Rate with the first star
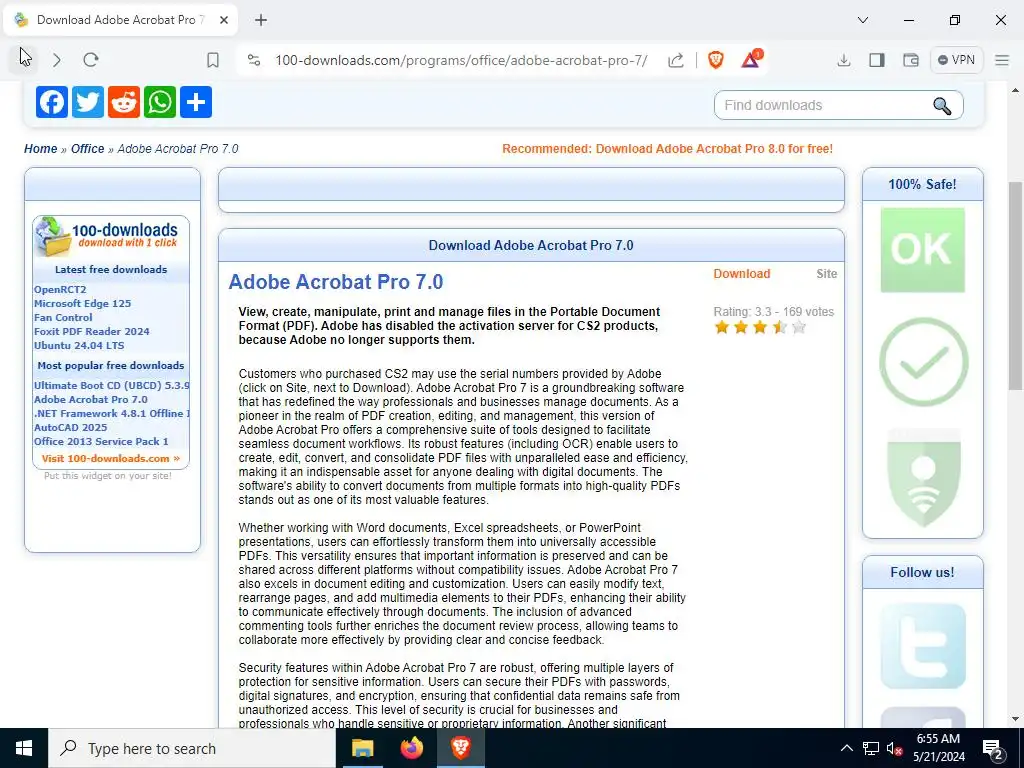 tap(722, 327)
